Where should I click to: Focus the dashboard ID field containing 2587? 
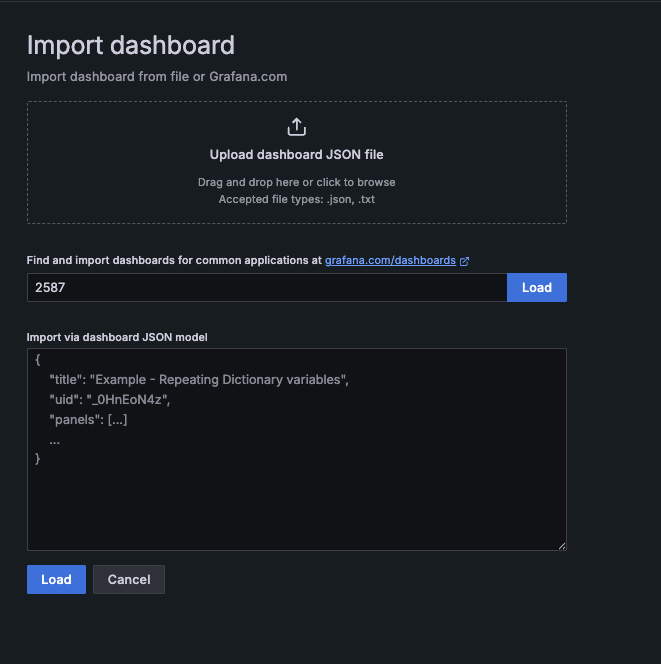click(x=266, y=288)
